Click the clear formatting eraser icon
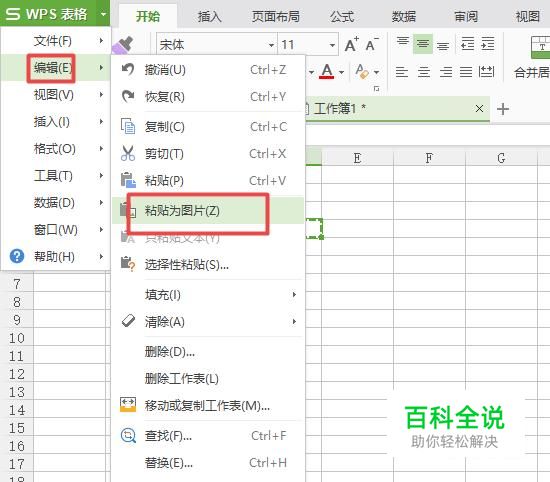This screenshot has height=482, width=550. tap(362, 72)
